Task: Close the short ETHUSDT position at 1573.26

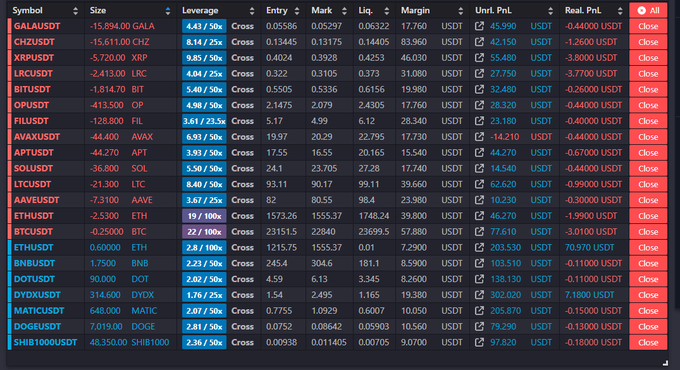Action: 648,216
